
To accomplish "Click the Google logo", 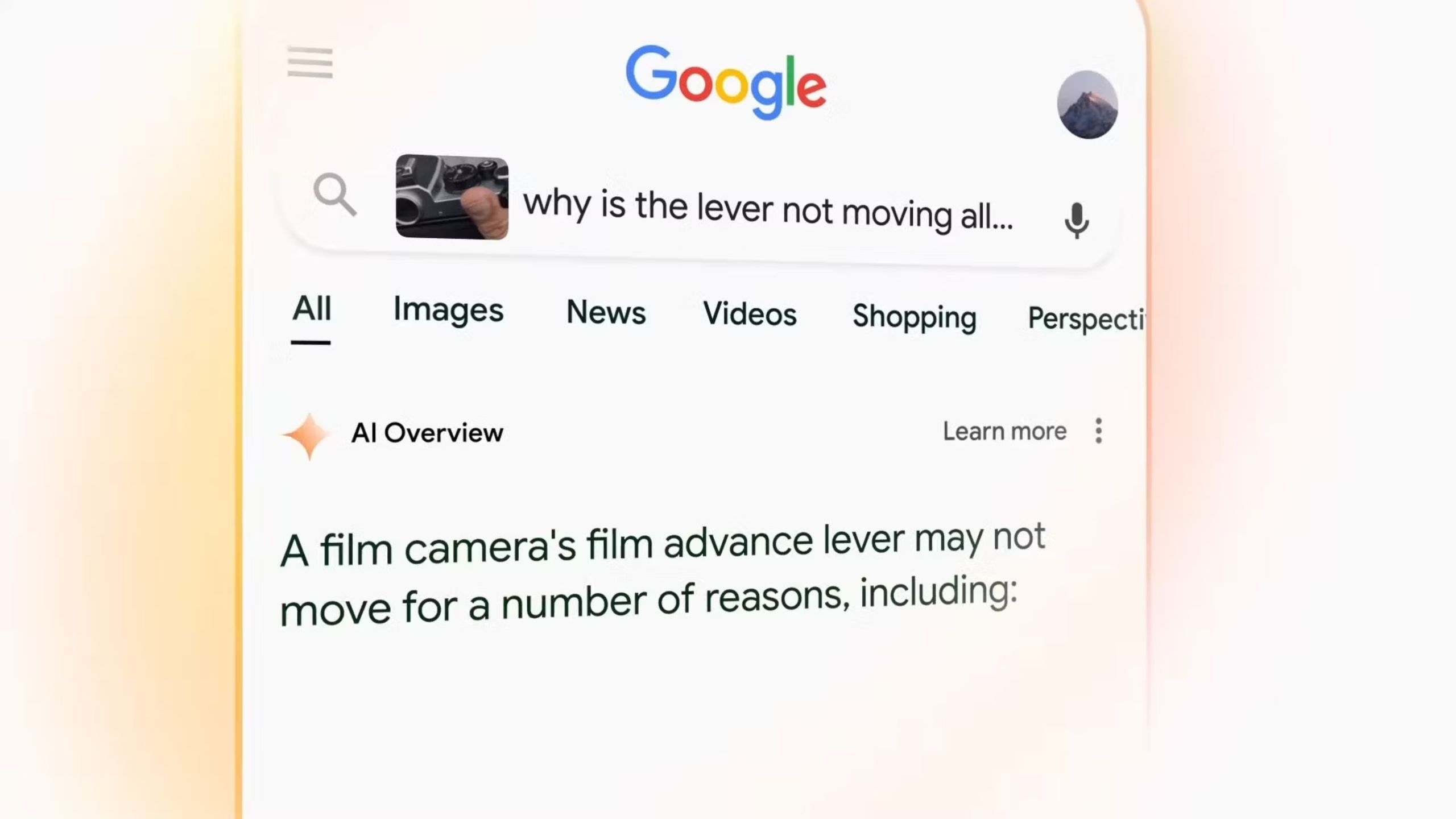I will (x=726, y=82).
